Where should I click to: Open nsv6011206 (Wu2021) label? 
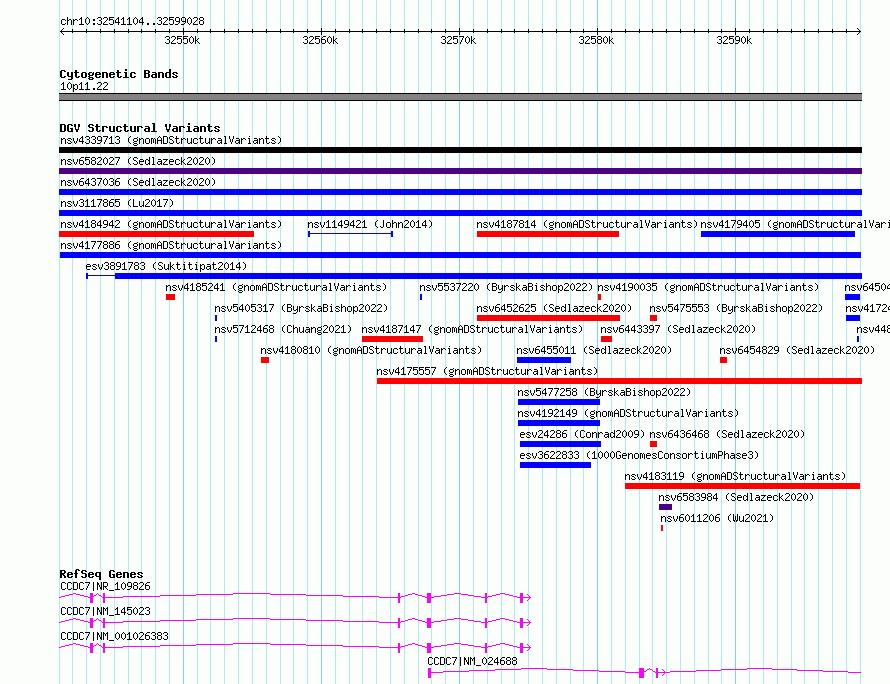[717, 518]
